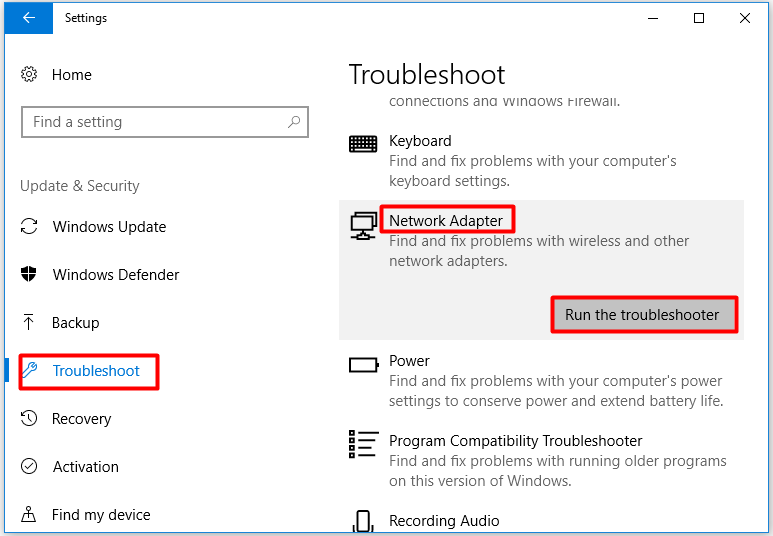Click the Backup upload arrow icon
The width and height of the screenshot is (773, 536).
point(29,322)
